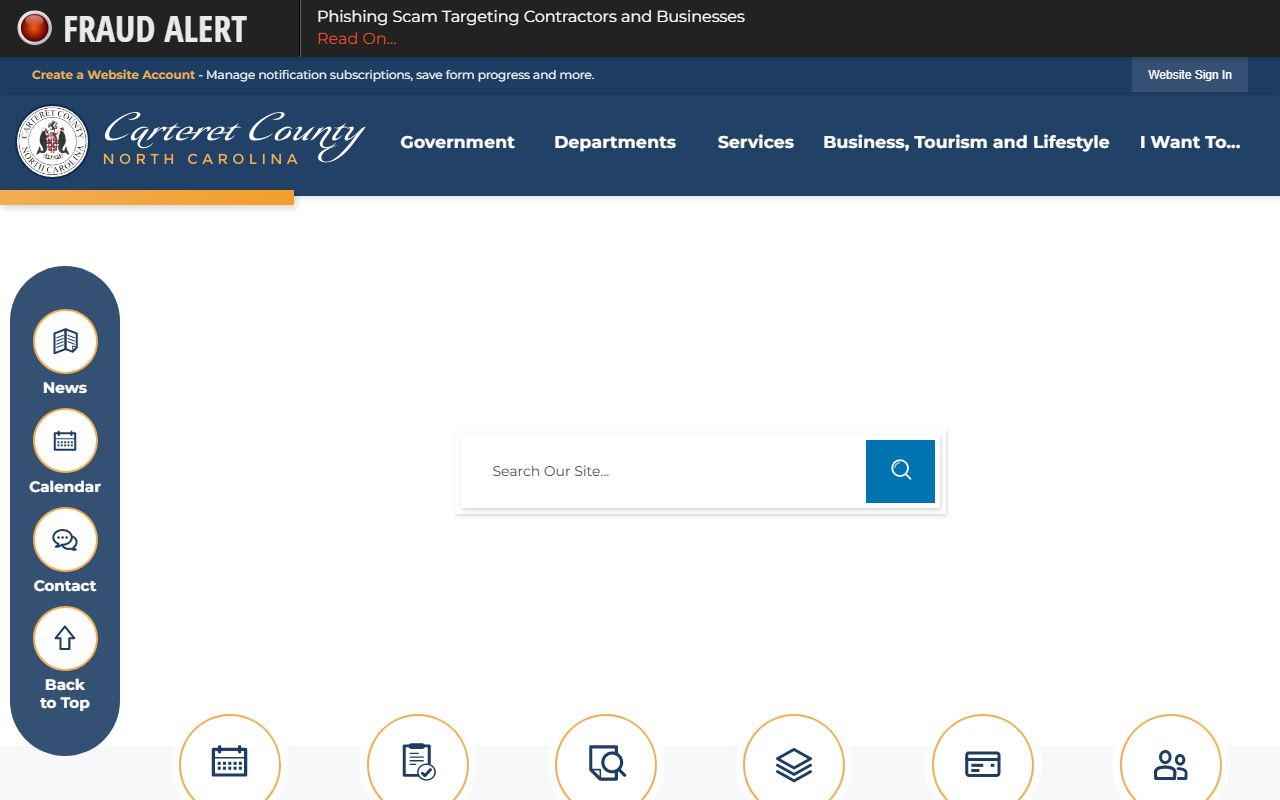This screenshot has width=1280, height=800.
Task: Focus the Search Our Site field
Action: pyautogui.click(x=663, y=471)
